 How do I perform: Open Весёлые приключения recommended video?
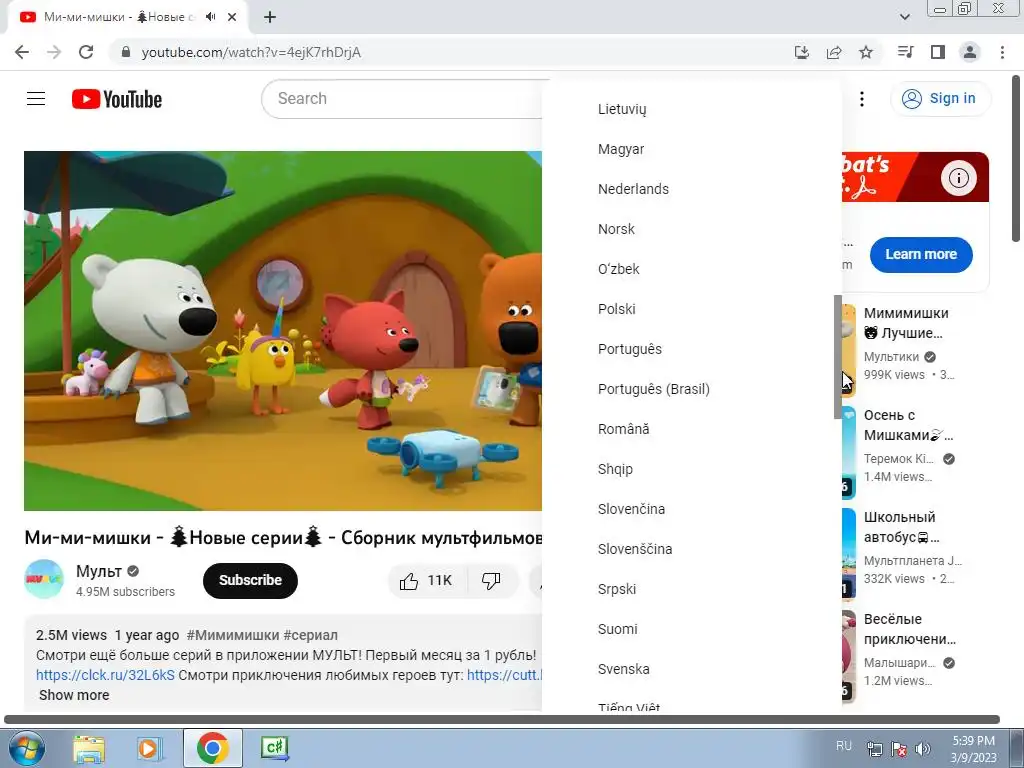click(x=909, y=628)
